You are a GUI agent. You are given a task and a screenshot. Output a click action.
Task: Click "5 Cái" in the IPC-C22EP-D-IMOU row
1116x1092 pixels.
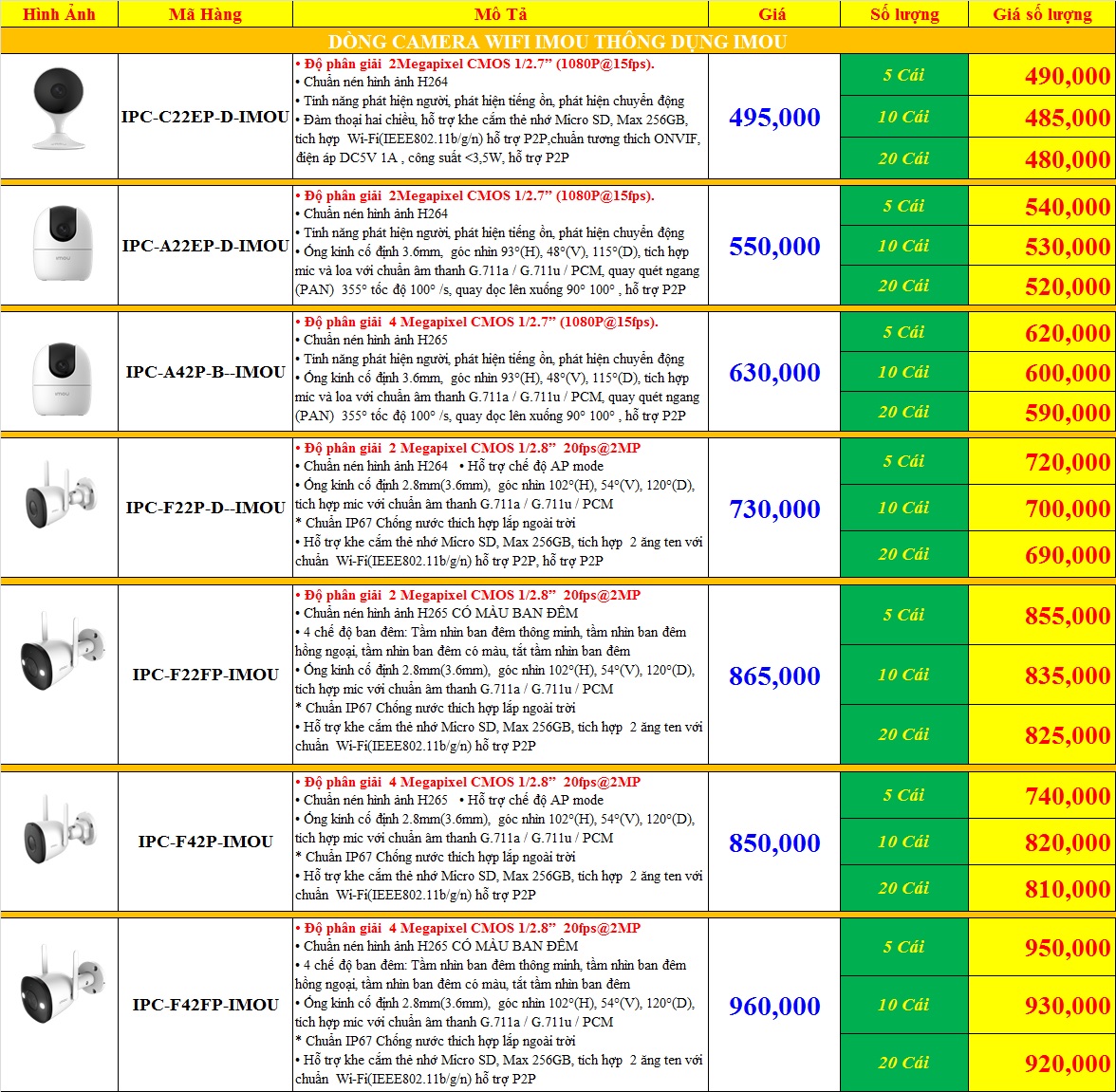(x=903, y=75)
